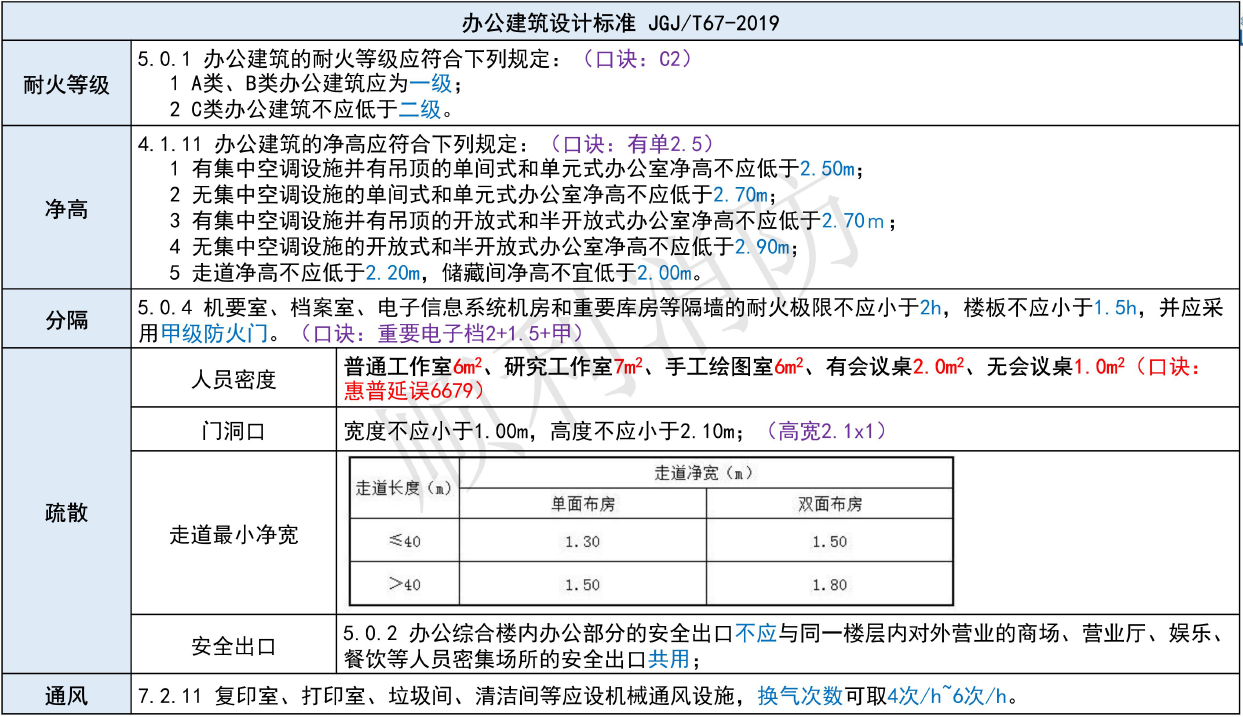Viewport: 1243px width, 717px height.
Task: Click the text 手工绘图室6m²
Action: point(734,367)
